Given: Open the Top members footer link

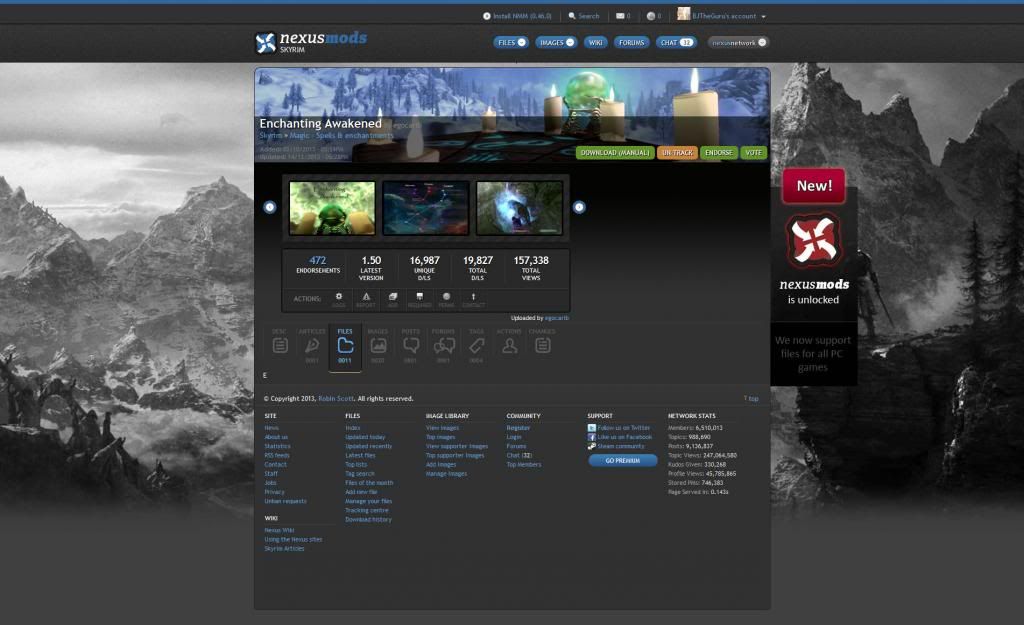Looking at the screenshot, I should click(524, 464).
